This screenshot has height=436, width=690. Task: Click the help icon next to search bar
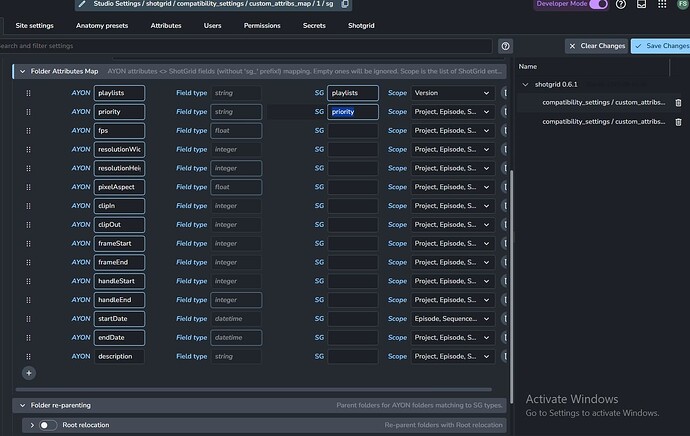[x=505, y=46]
